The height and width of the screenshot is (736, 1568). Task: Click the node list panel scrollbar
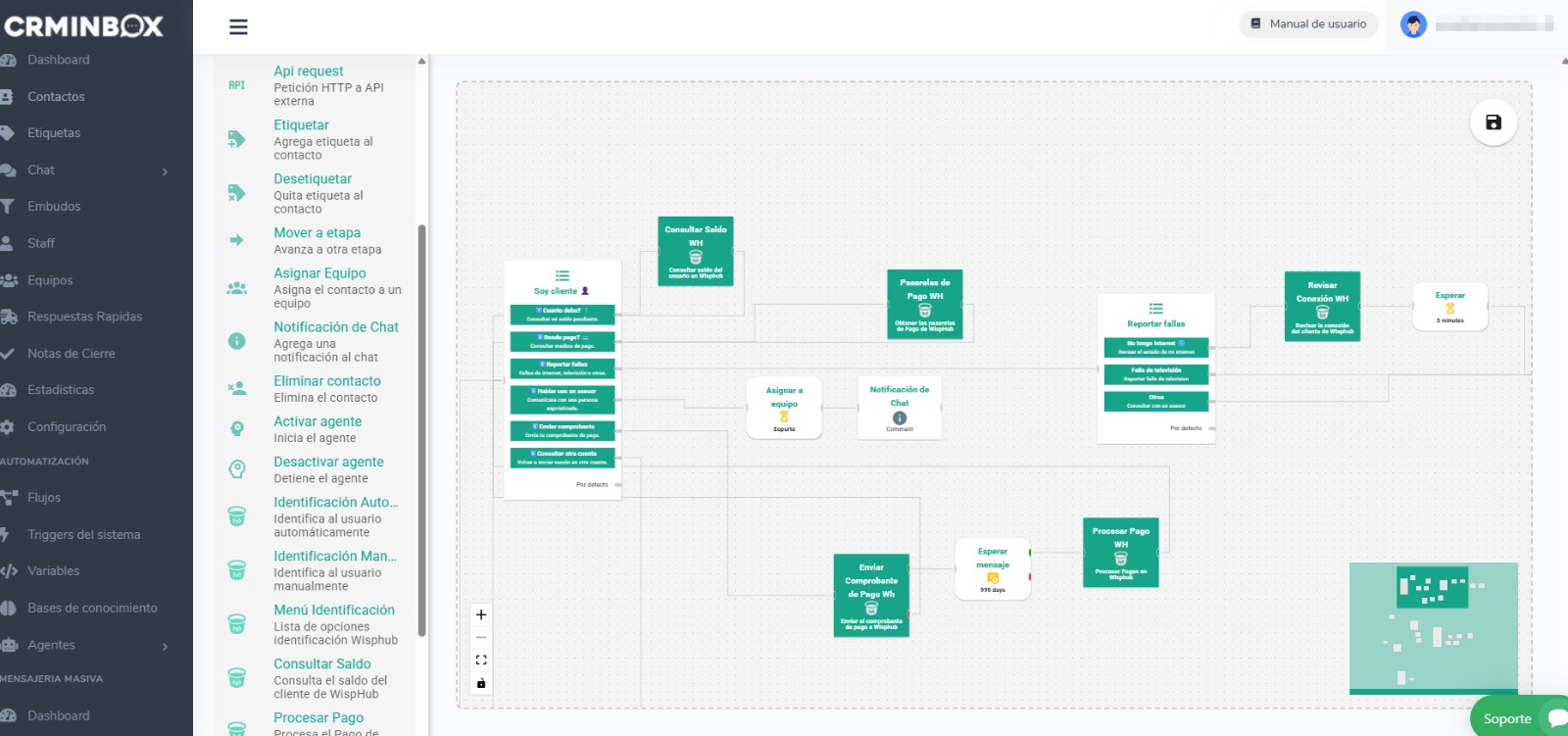[x=421, y=431]
